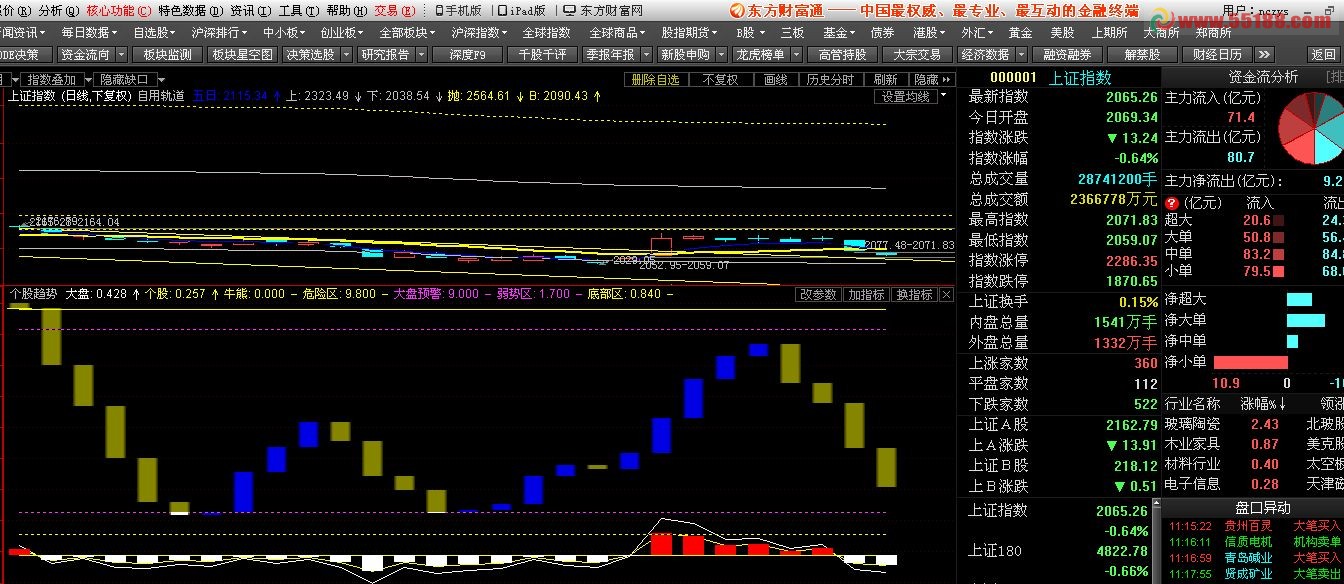
Task: Open the 上期所 section
Action: 1109,32
